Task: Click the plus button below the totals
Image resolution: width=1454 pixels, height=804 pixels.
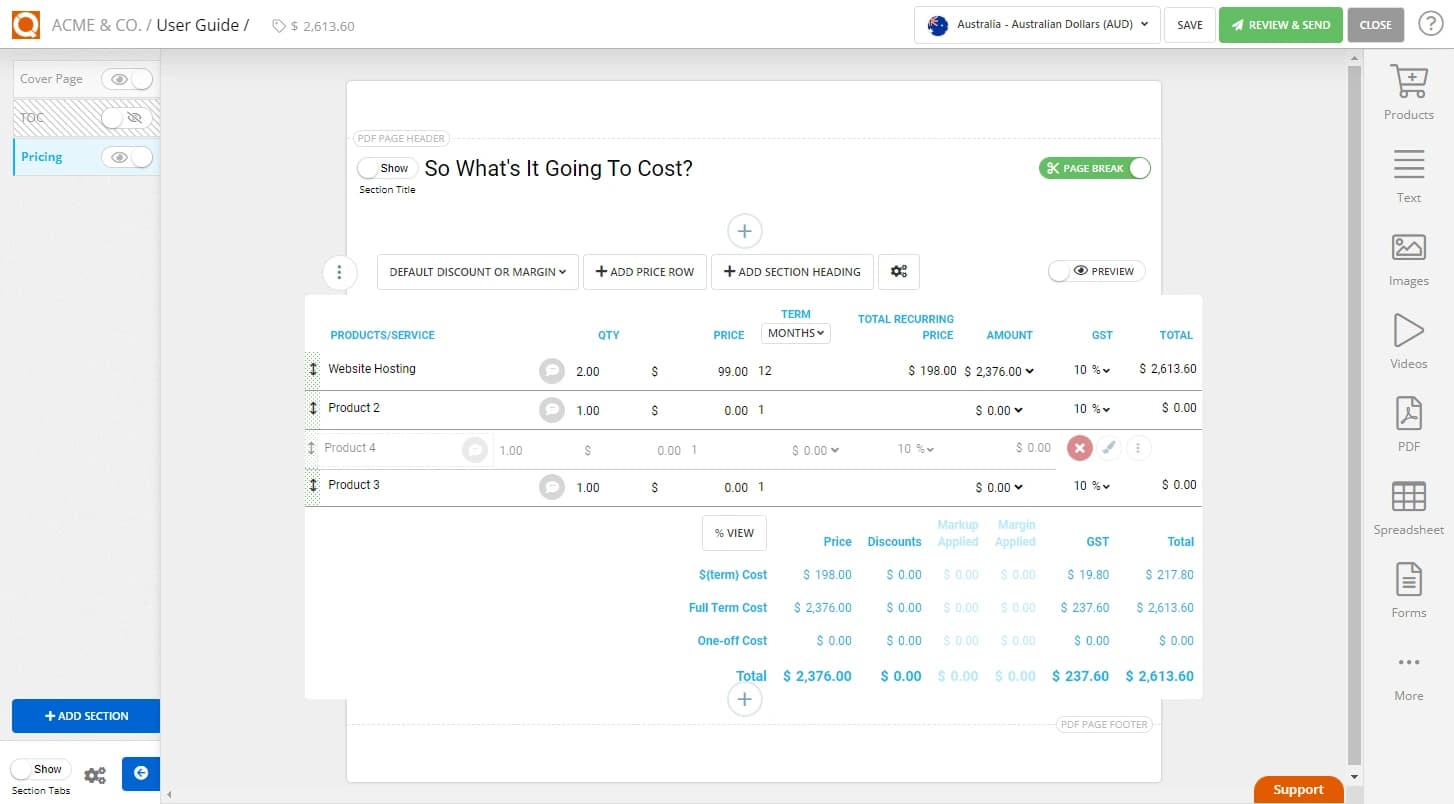Action: click(x=744, y=698)
